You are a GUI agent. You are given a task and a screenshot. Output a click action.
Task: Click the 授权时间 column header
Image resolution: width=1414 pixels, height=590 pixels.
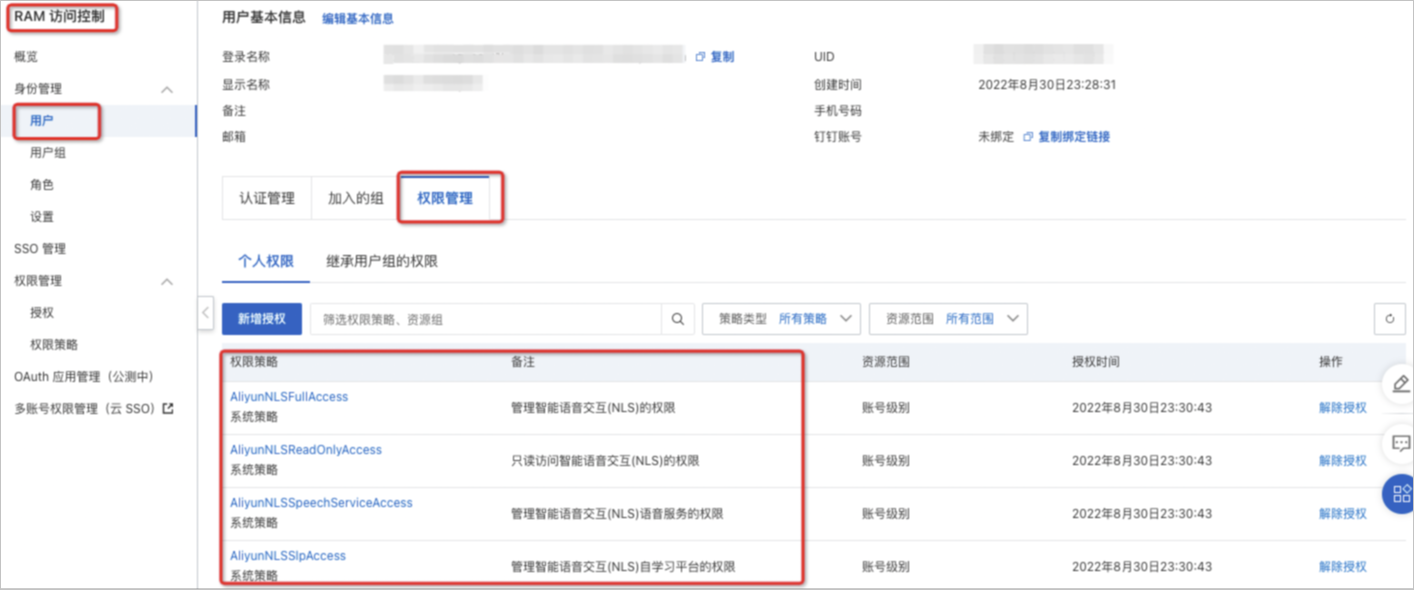point(1096,362)
